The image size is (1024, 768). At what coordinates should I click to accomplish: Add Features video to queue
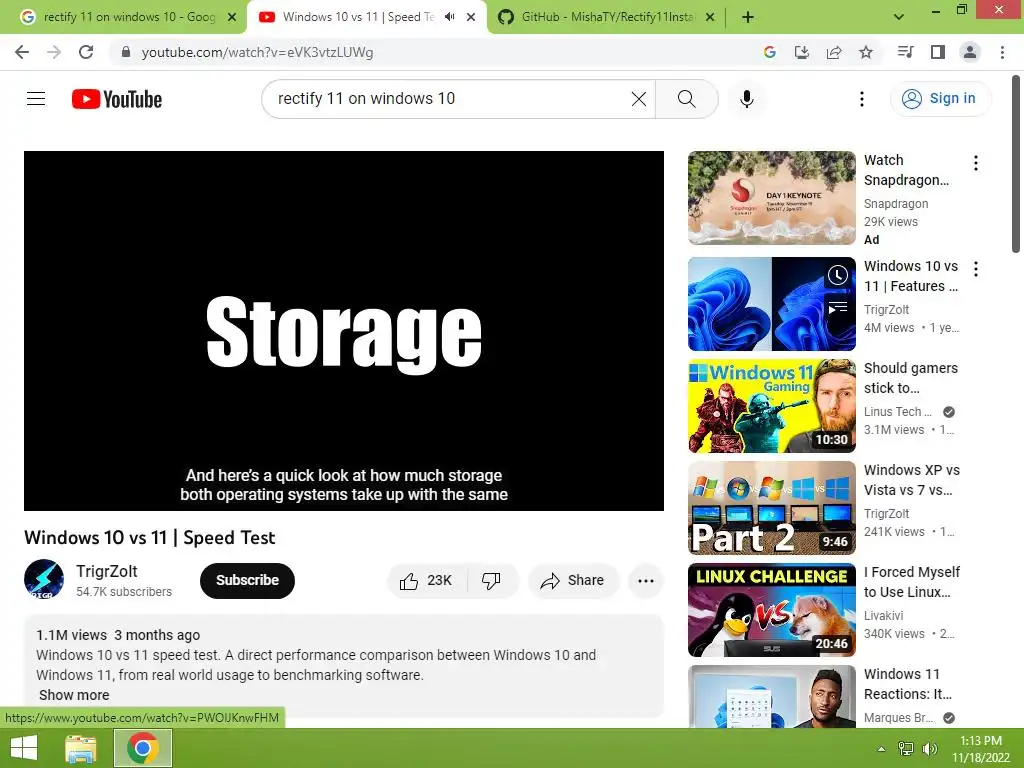tap(838, 308)
